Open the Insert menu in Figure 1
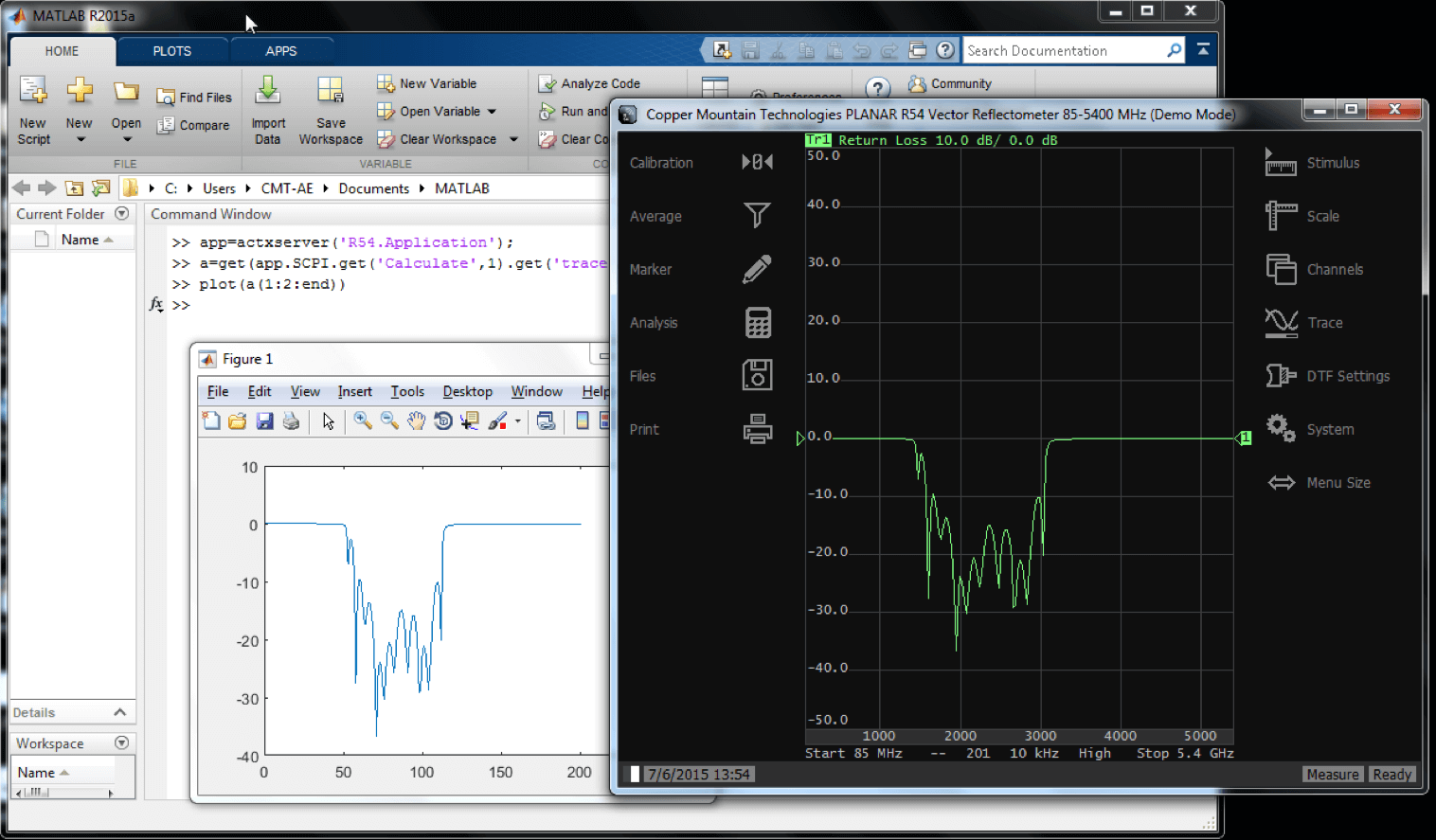1436x840 pixels. pyautogui.click(x=354, y=391)
